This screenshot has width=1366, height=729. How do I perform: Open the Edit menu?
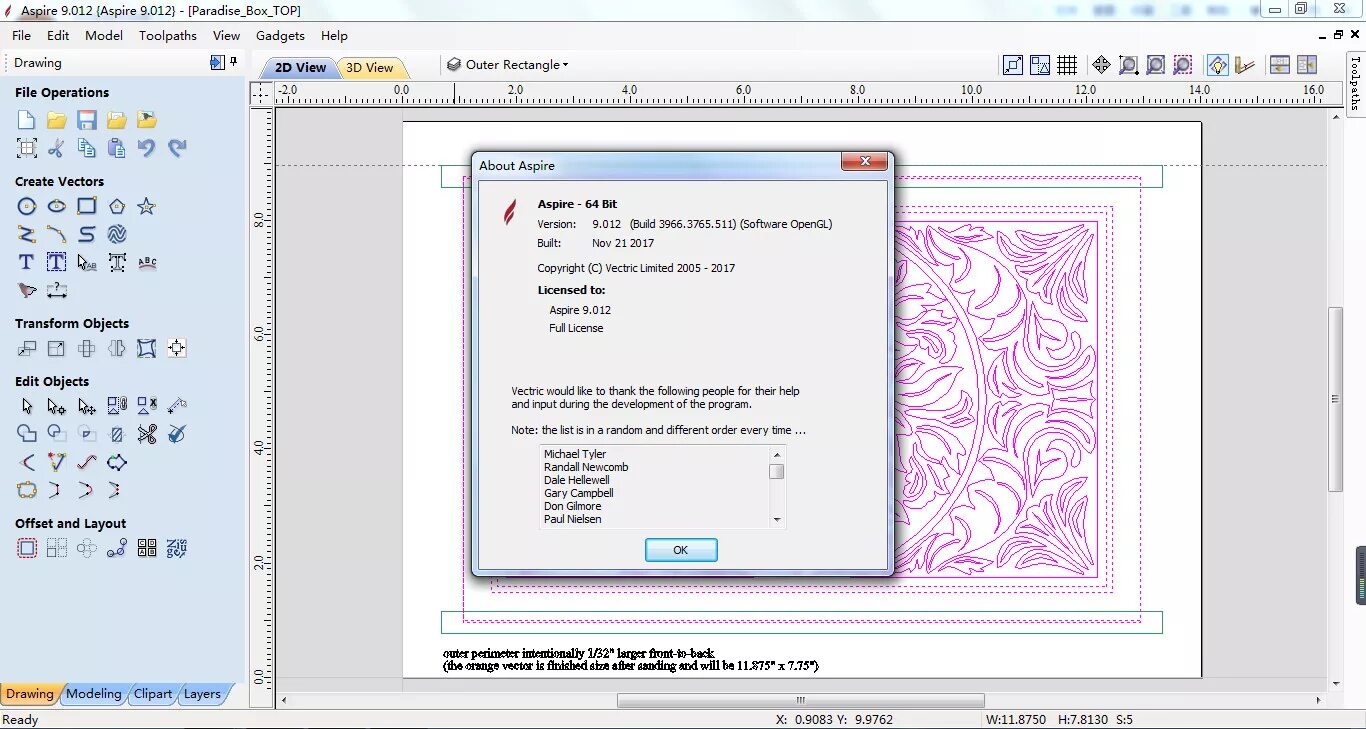tap(58, 35)
